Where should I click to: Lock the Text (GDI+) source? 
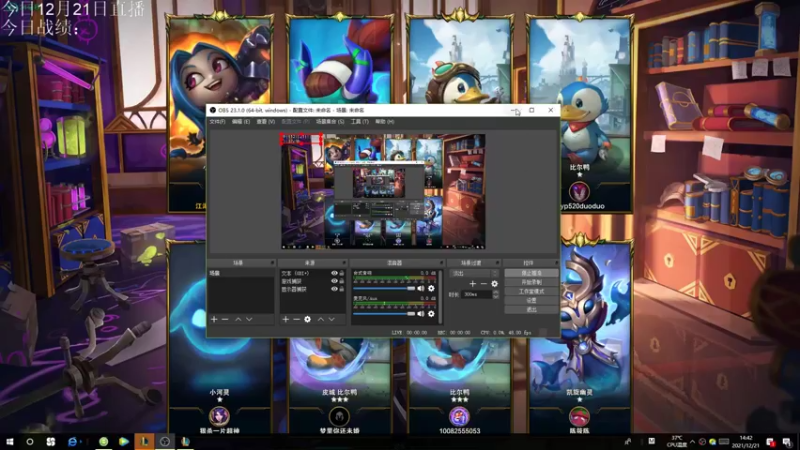[342, 273]
